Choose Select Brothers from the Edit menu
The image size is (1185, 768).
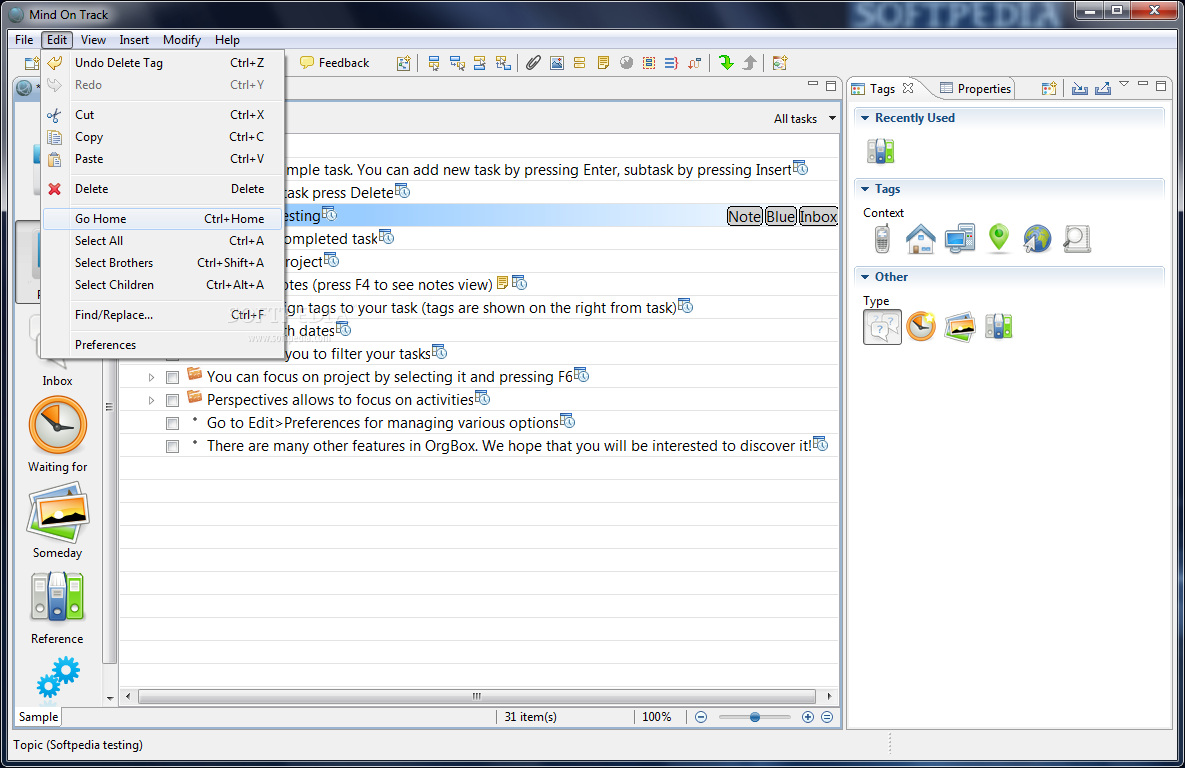pyautogui.click(x=162, y=262)
